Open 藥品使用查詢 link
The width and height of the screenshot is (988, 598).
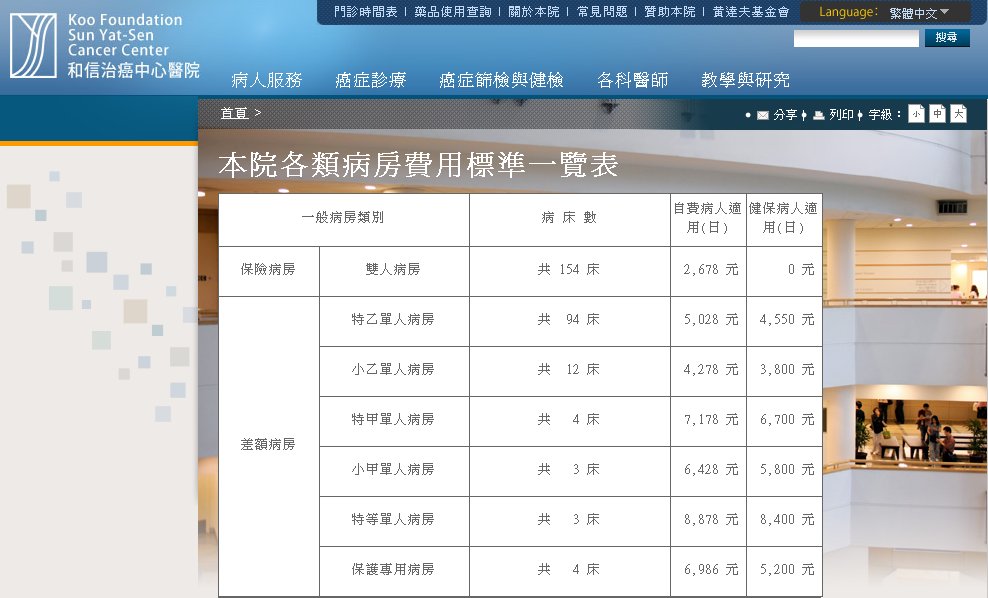coord(452,12)
